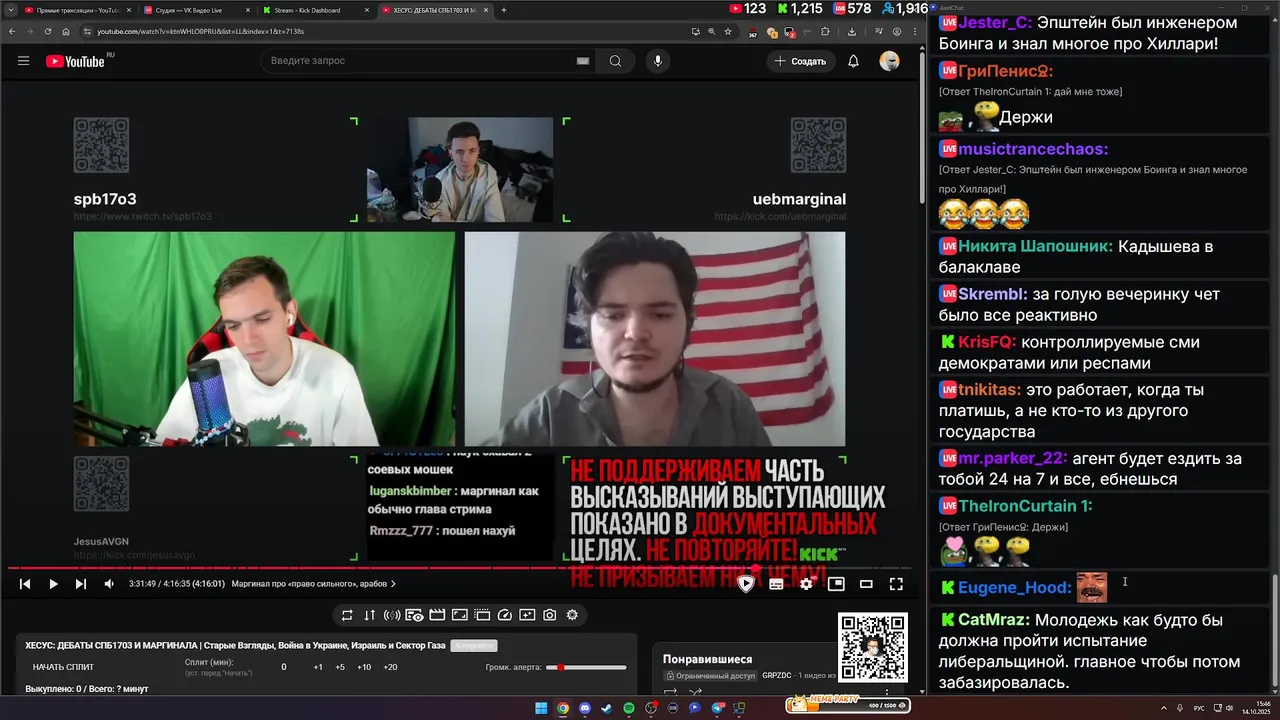Viewport: 1280px width, 720px height.
Task: Add +10 minutes to the split
Action: coord(364,667)
